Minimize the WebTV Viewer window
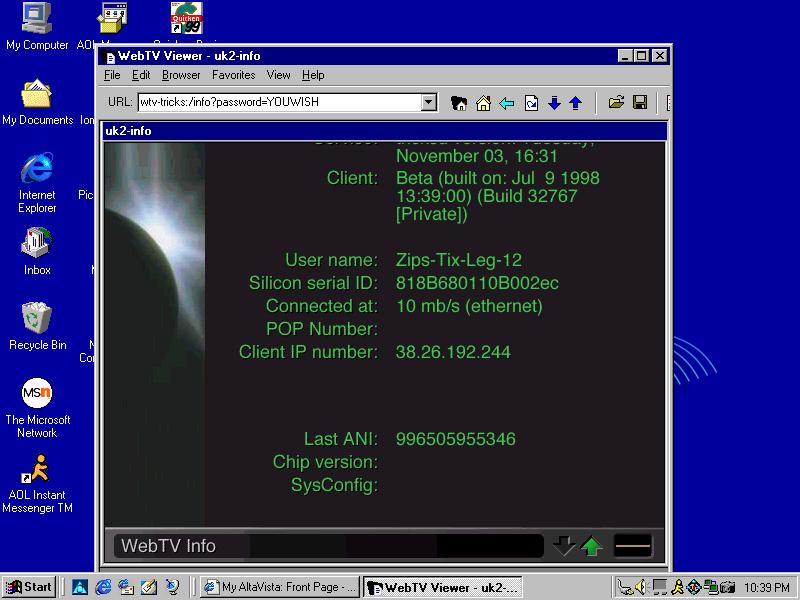This screenshot has height=600, width=800. (626, 56)
